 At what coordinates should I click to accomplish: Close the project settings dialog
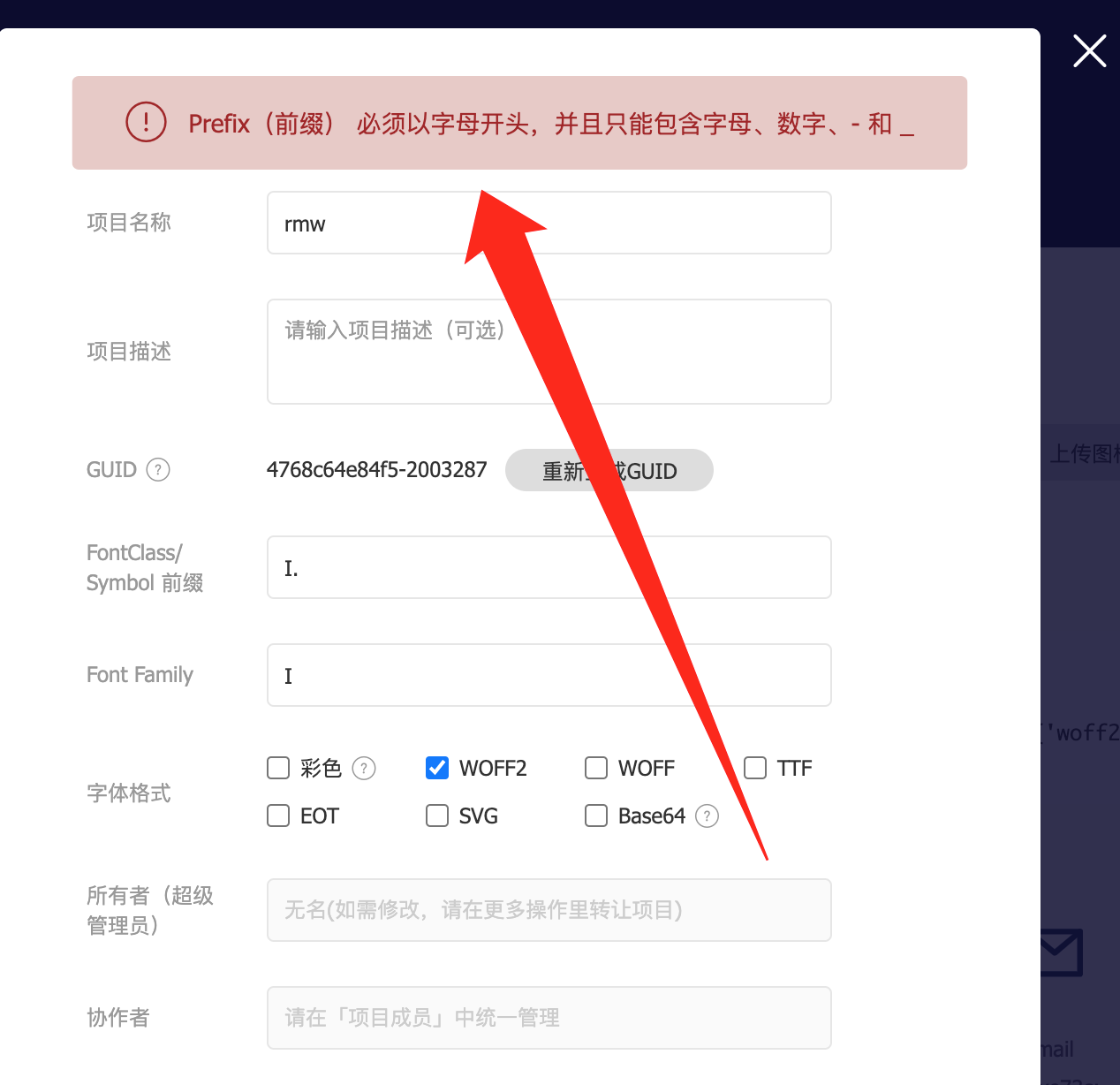[1089, 50]
